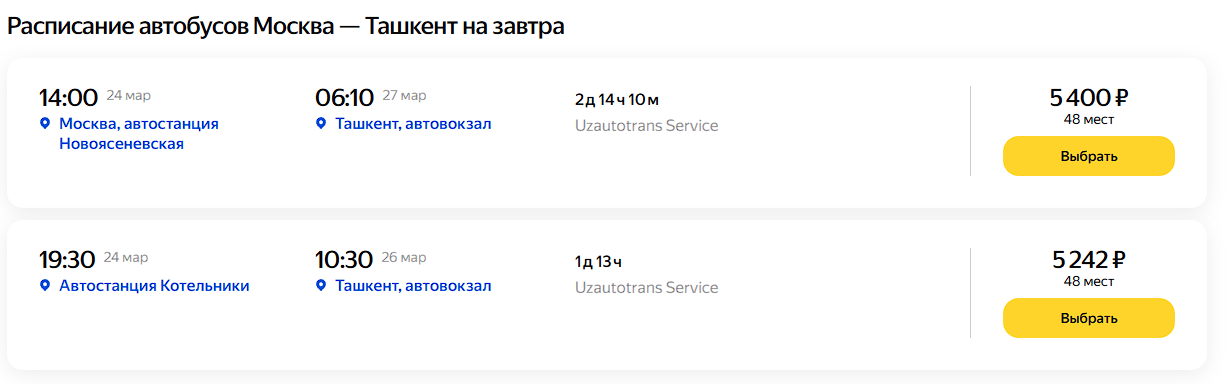Screen dimensions: 1229x384
Task: Click the 14:00 departure time
Action: [x=68, y=98]
